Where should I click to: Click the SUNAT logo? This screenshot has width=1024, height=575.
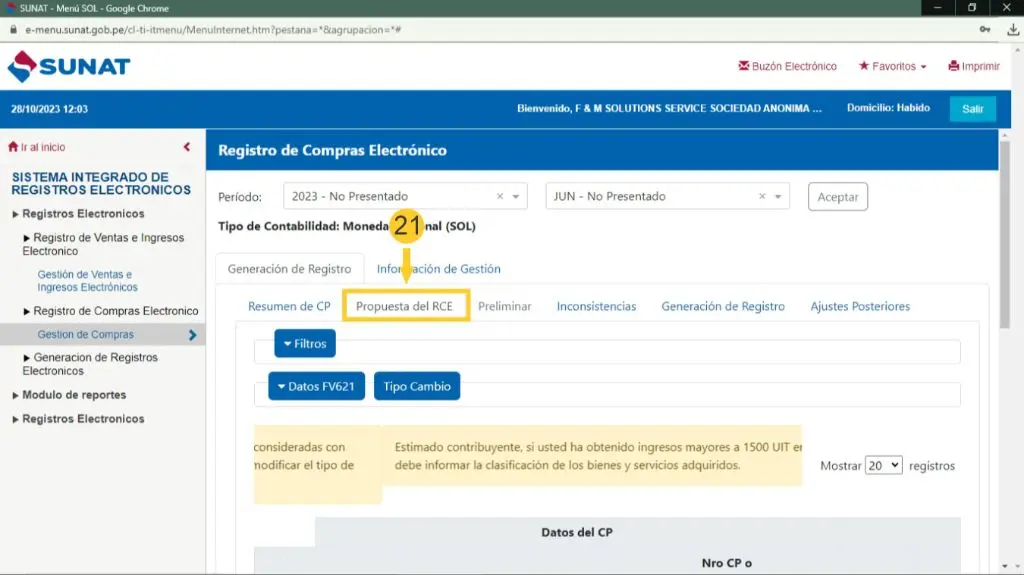[x=69, y=67]
